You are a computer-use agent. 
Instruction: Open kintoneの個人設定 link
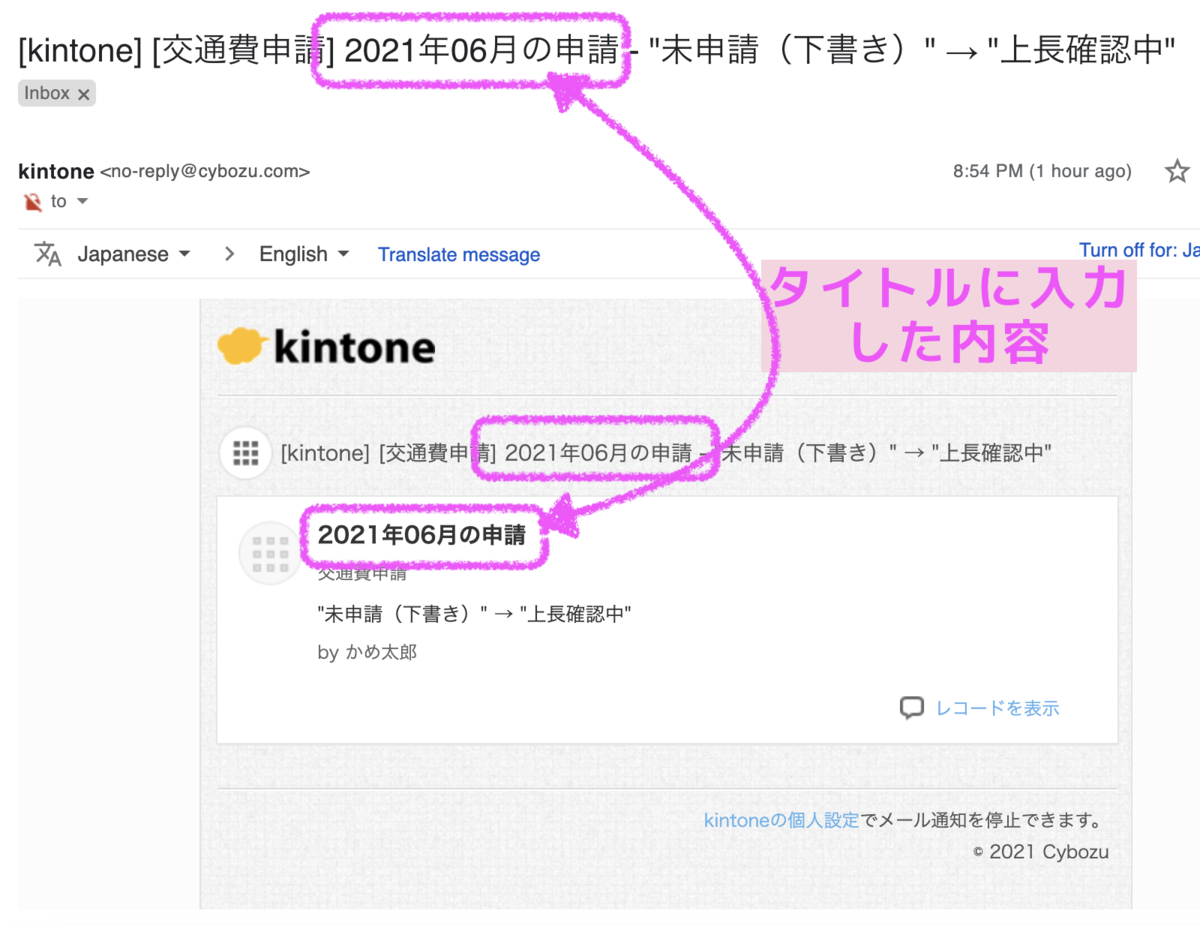coord(781,821)
